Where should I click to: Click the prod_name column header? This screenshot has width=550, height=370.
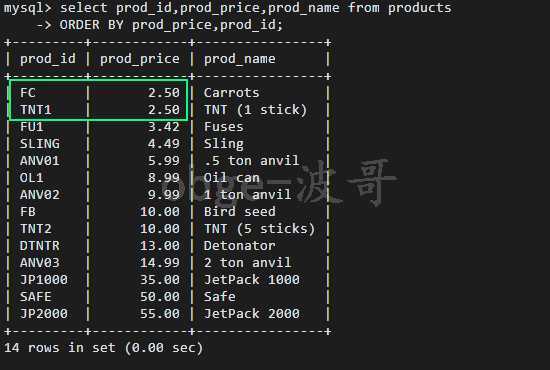click(240, 59)
